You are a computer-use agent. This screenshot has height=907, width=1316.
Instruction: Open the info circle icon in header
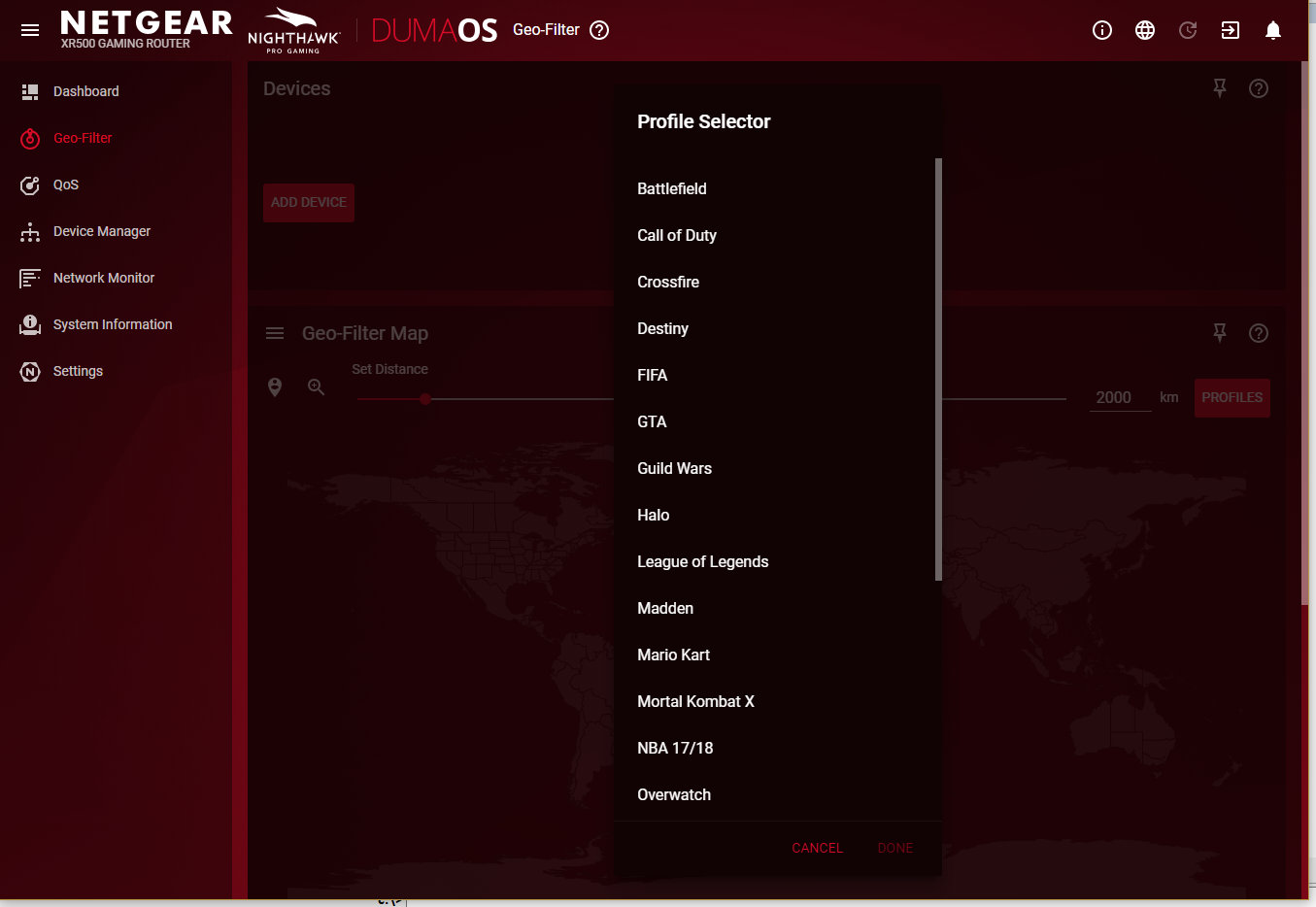coord(1102,30)
